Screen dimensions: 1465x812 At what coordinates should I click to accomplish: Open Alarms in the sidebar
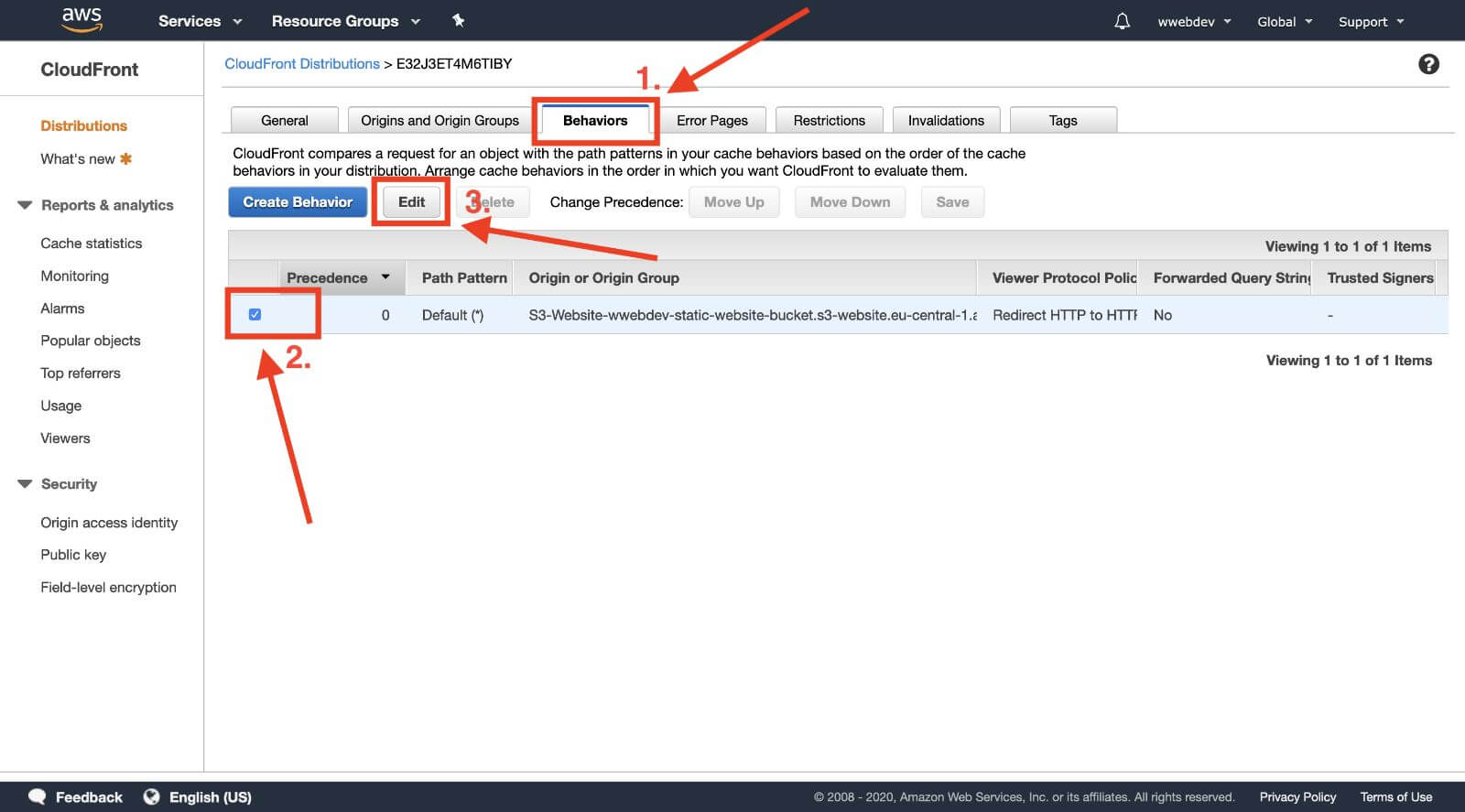click(62, 309)
